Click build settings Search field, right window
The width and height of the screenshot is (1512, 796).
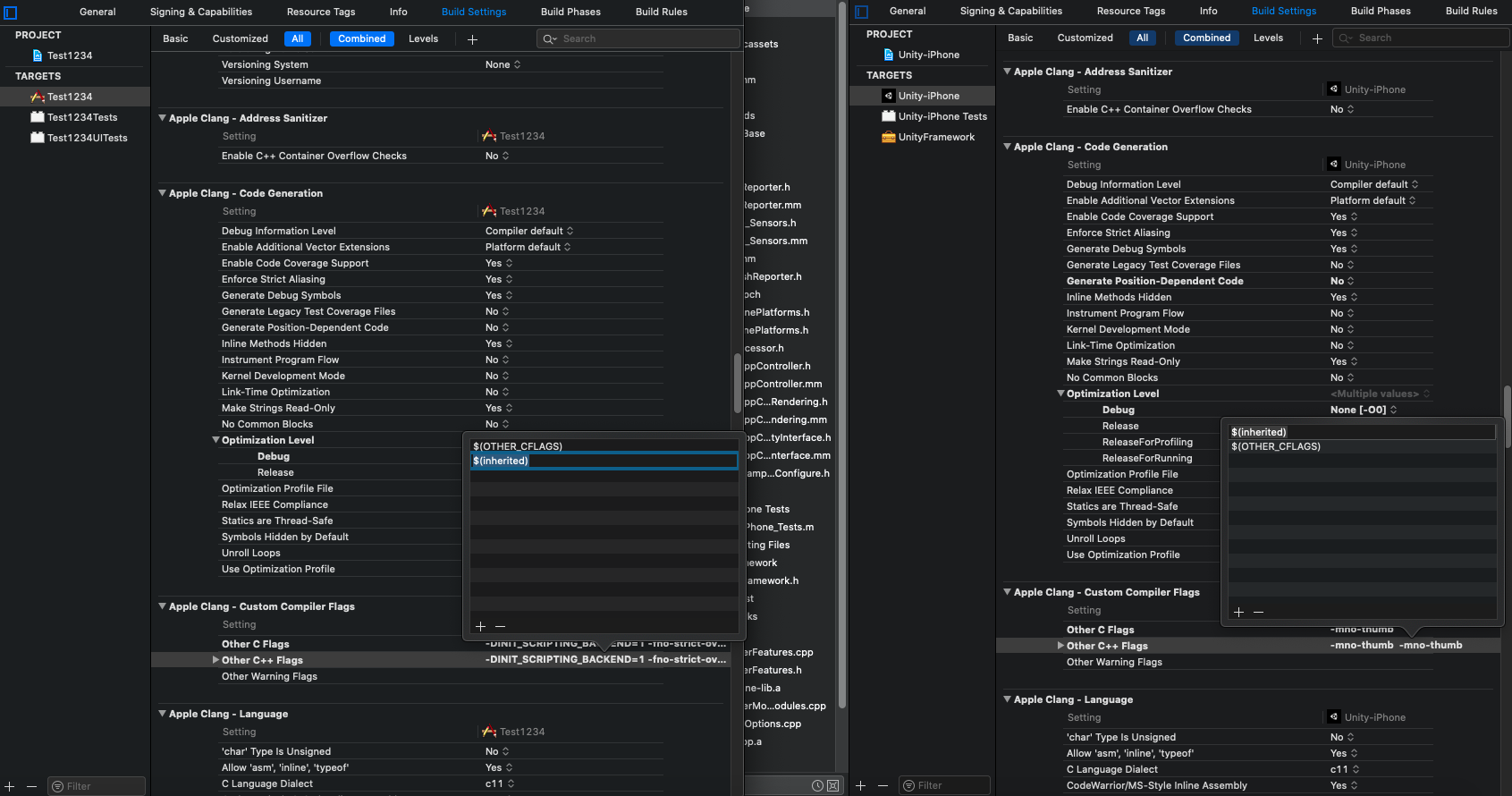[x=1420, y=38]
